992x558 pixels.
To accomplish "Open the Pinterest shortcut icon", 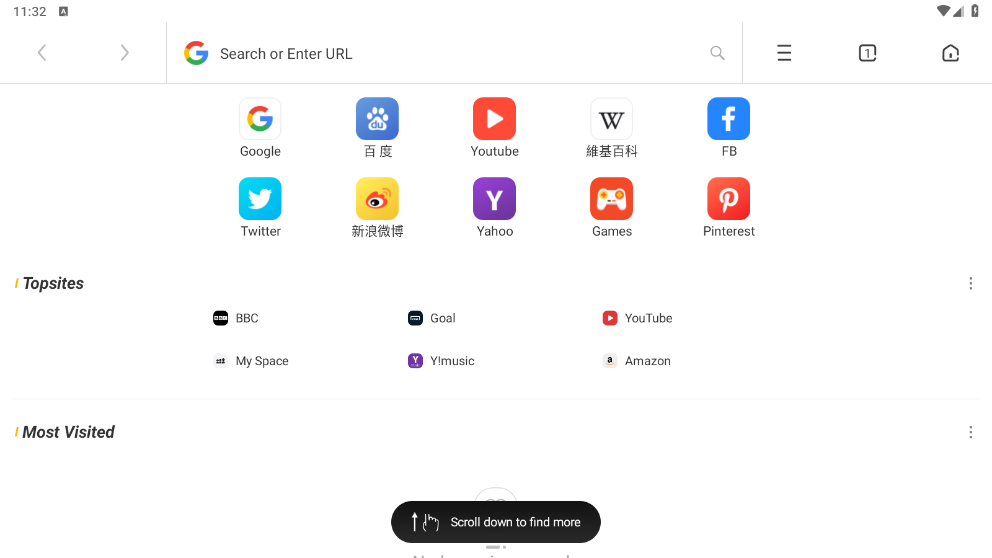I will tap(728, 199).
